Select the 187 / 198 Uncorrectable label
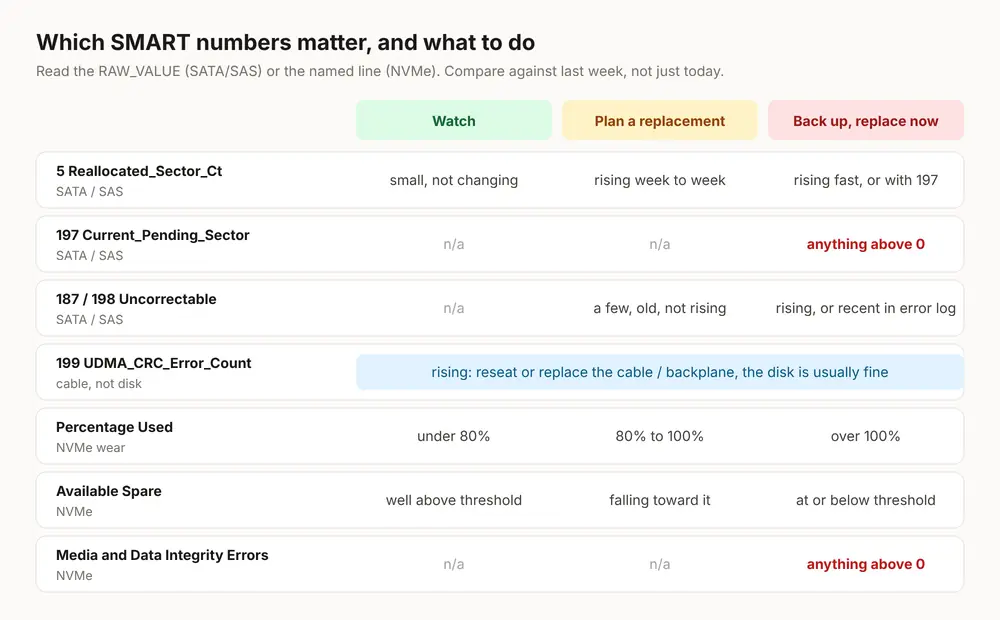This screenshot has width=1000, height=620. [136, 299]
